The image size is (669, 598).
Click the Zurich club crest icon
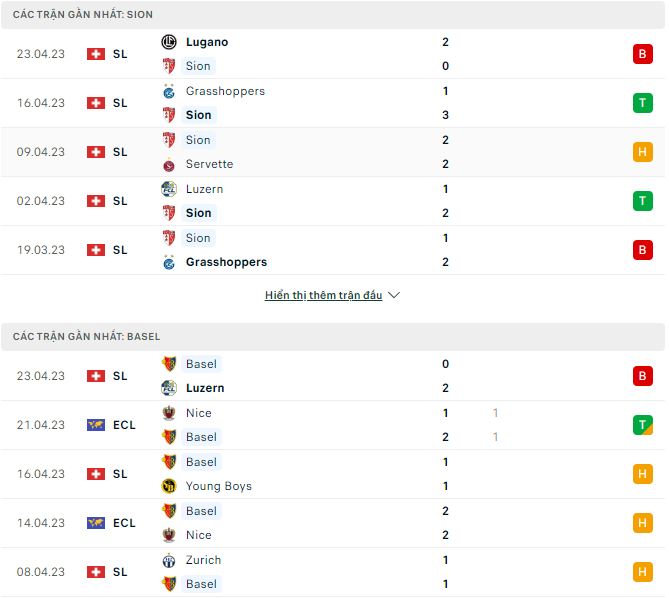(x=169, y=560)
